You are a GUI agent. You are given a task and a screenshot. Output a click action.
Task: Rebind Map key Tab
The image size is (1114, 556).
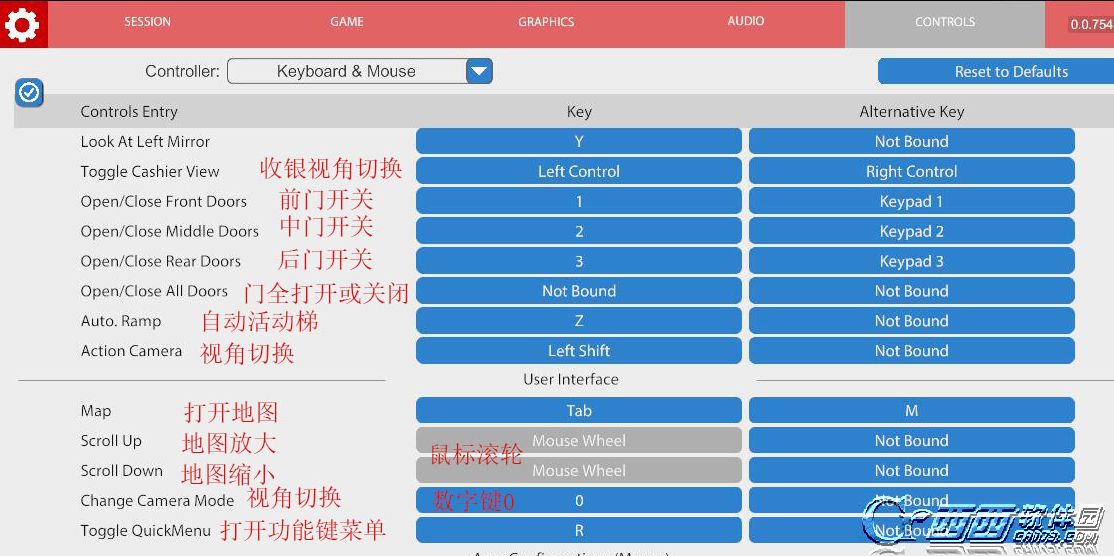[578, 410]
